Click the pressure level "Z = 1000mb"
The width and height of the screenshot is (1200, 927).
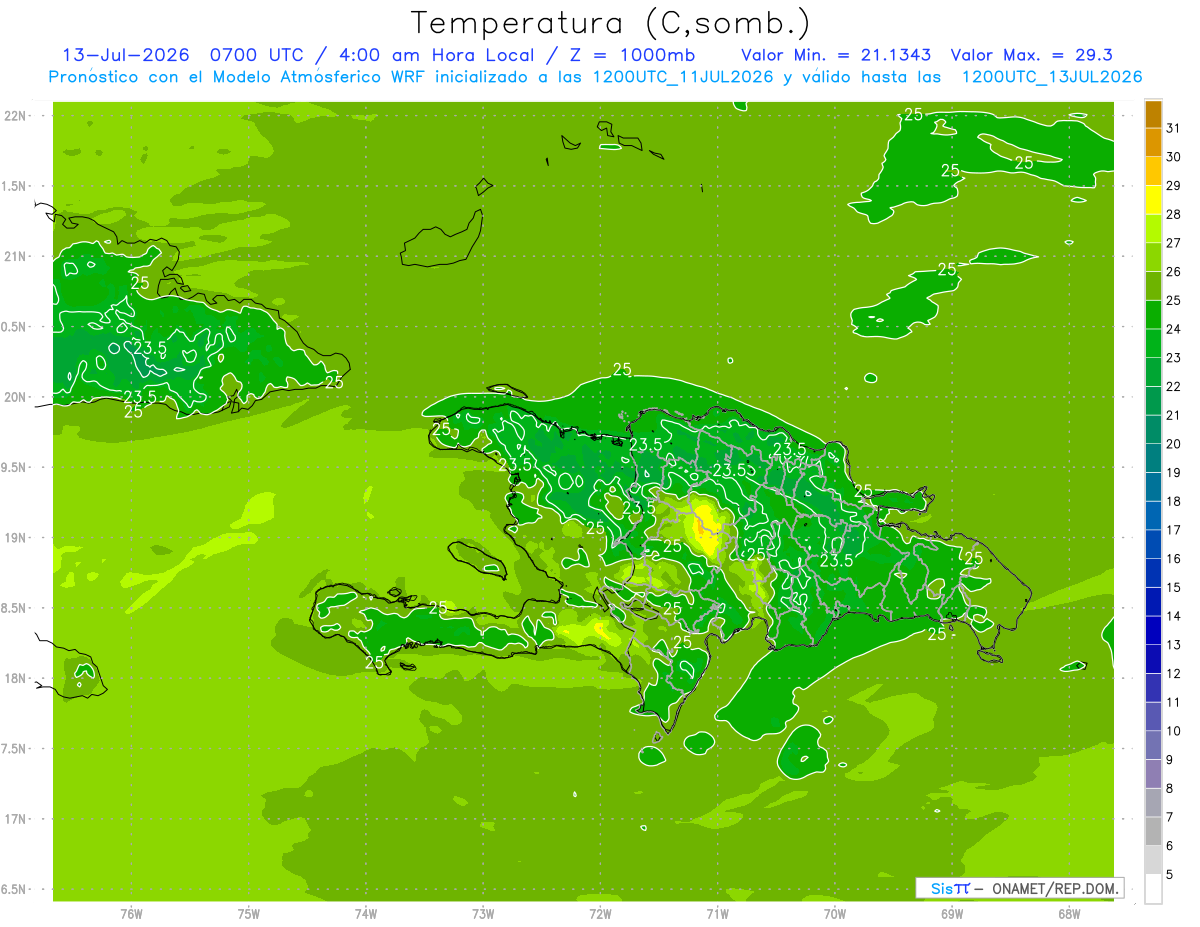632,55
